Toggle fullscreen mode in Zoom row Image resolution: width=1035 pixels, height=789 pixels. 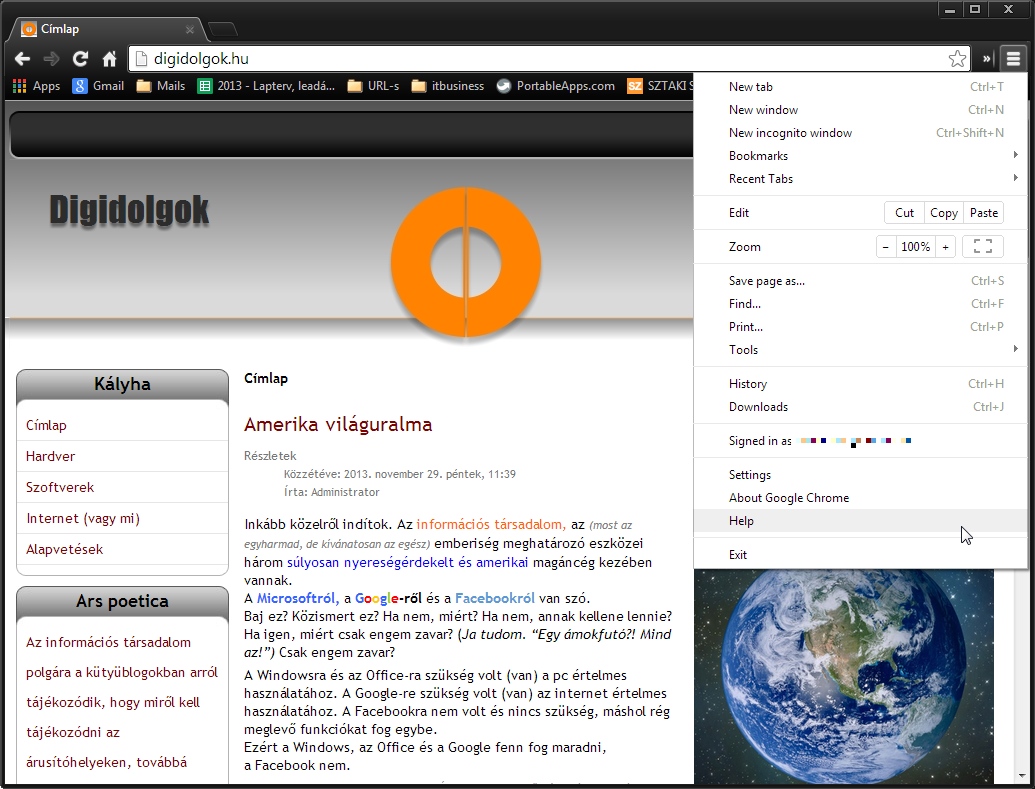point(983,246)
